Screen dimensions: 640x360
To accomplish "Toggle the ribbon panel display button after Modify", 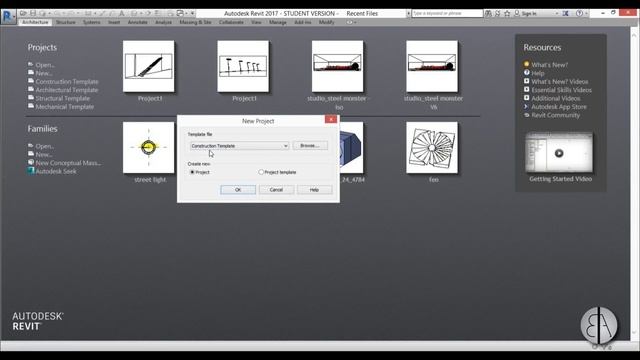I will click(350, 22).
